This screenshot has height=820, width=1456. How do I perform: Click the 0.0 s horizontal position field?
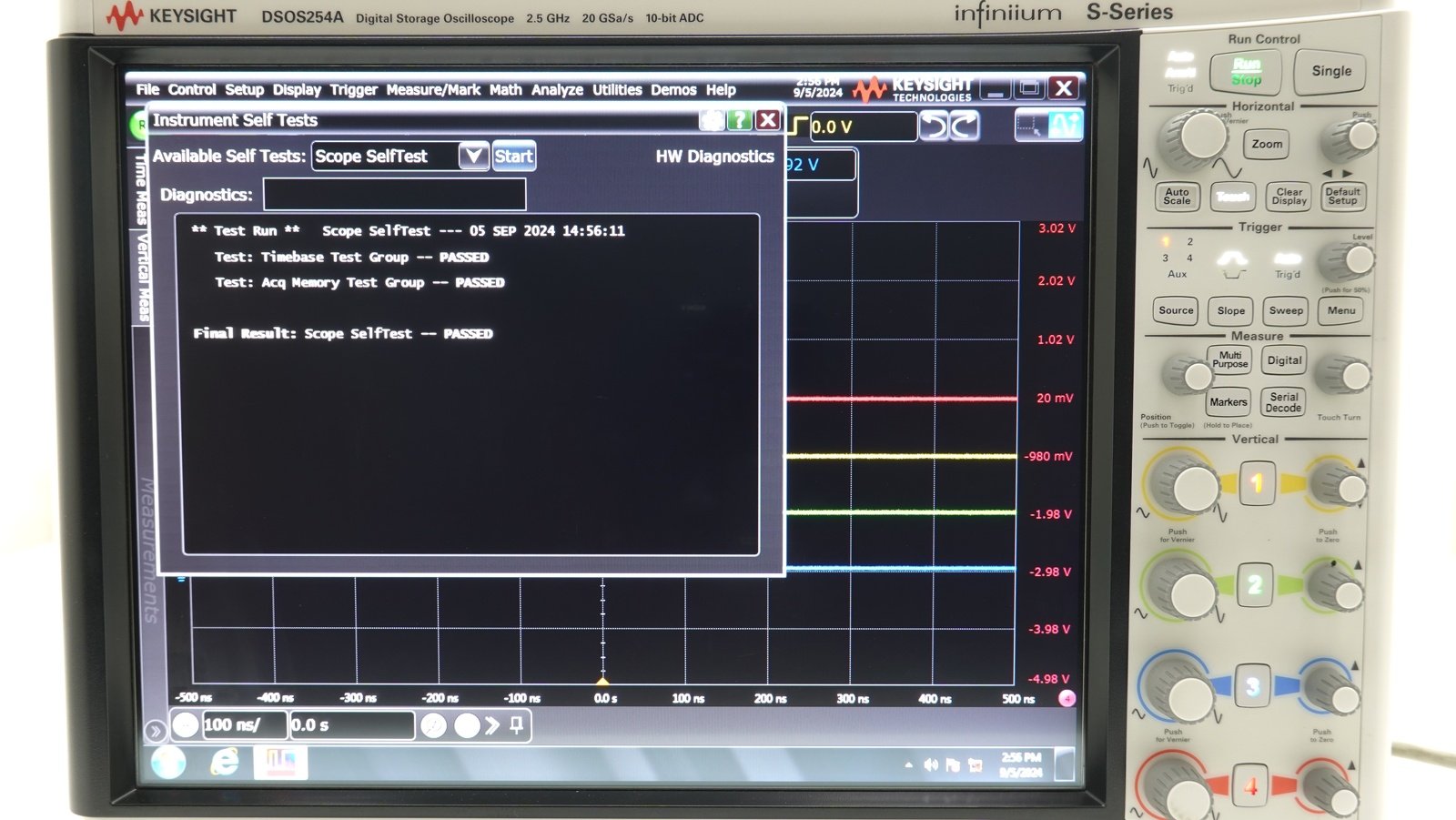(x=351, y=724)
